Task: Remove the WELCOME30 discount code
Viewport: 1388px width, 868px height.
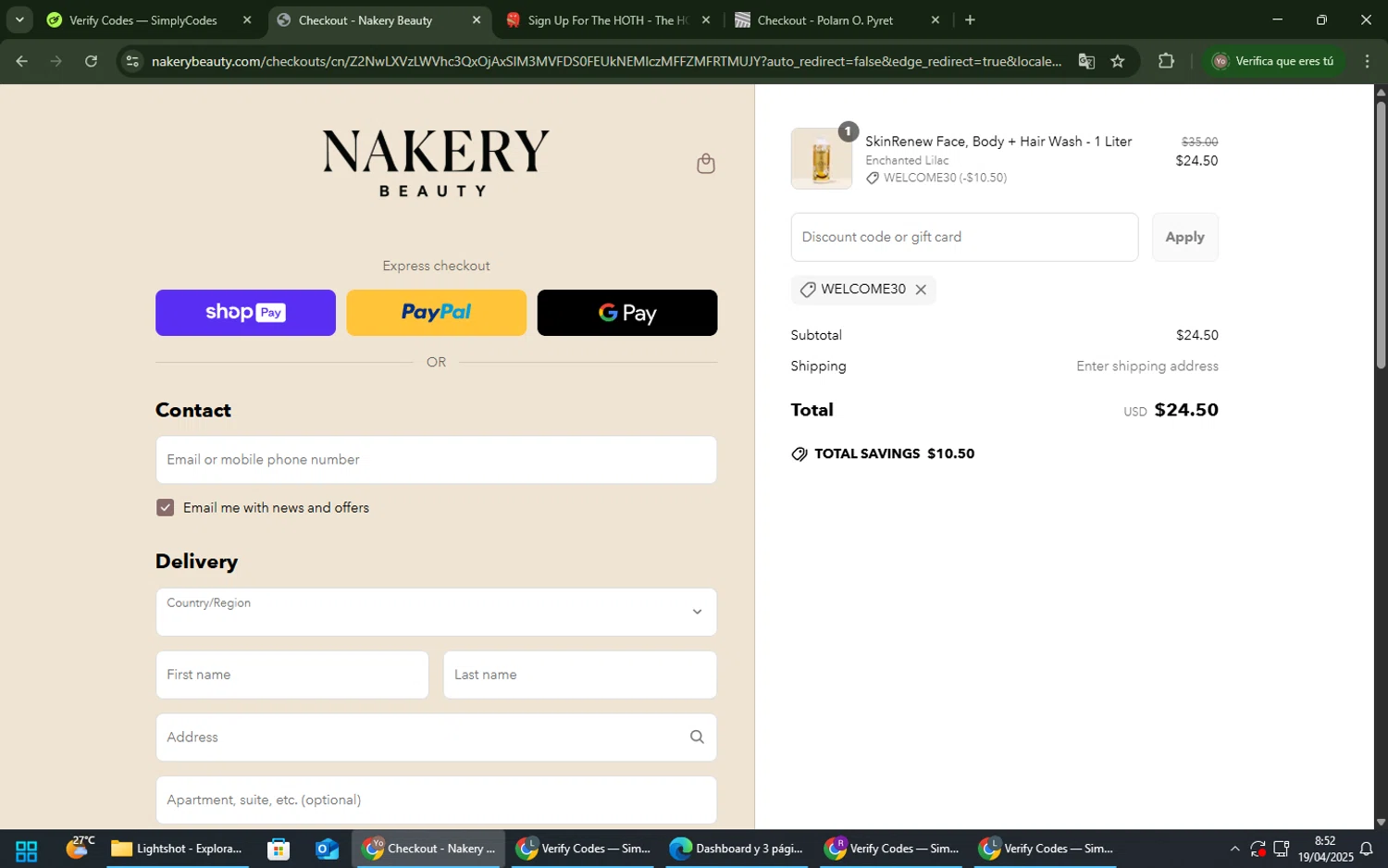Action: tap(921, 290)
